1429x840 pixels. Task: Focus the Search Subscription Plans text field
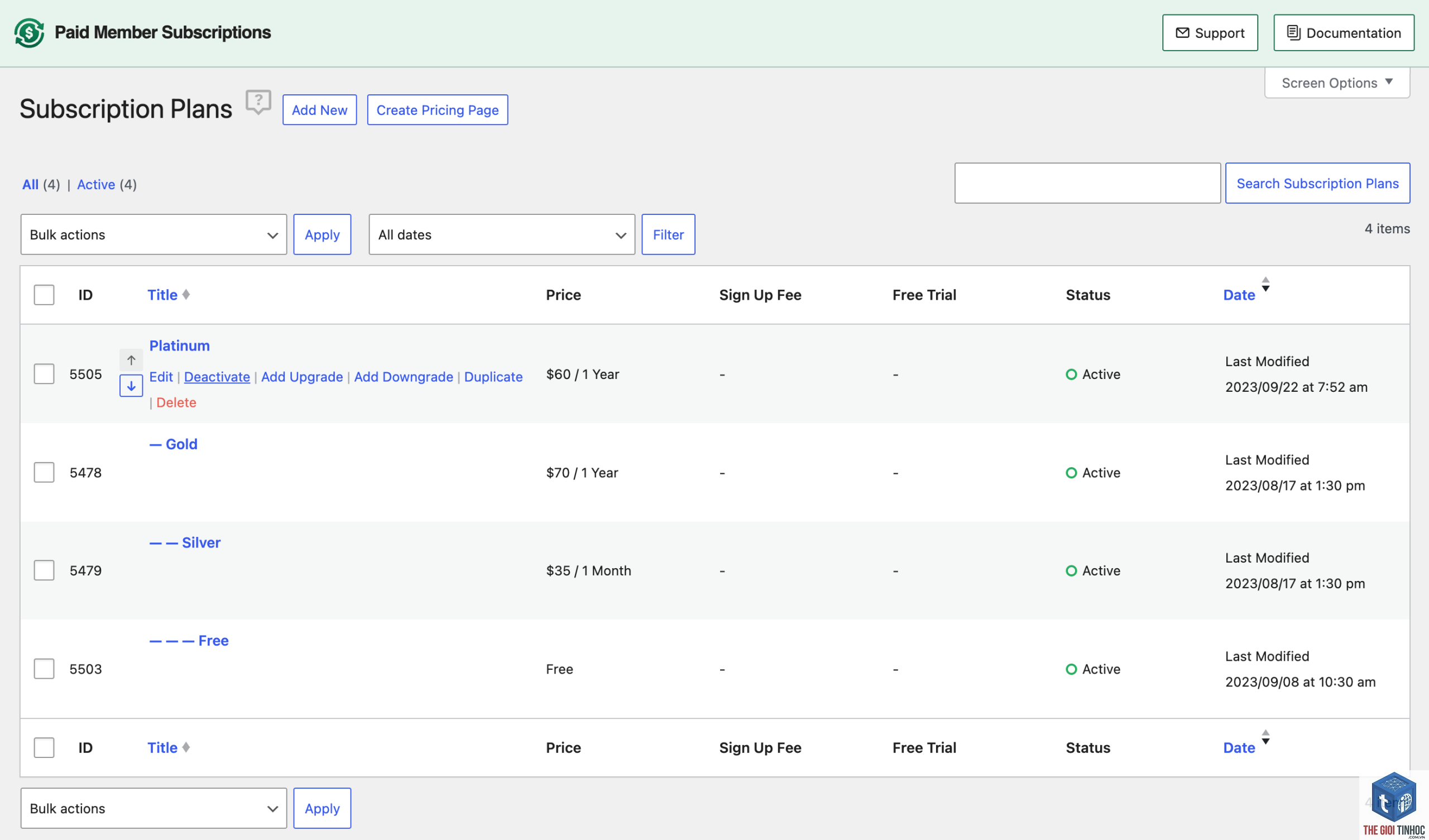(x=1087, y=183)
